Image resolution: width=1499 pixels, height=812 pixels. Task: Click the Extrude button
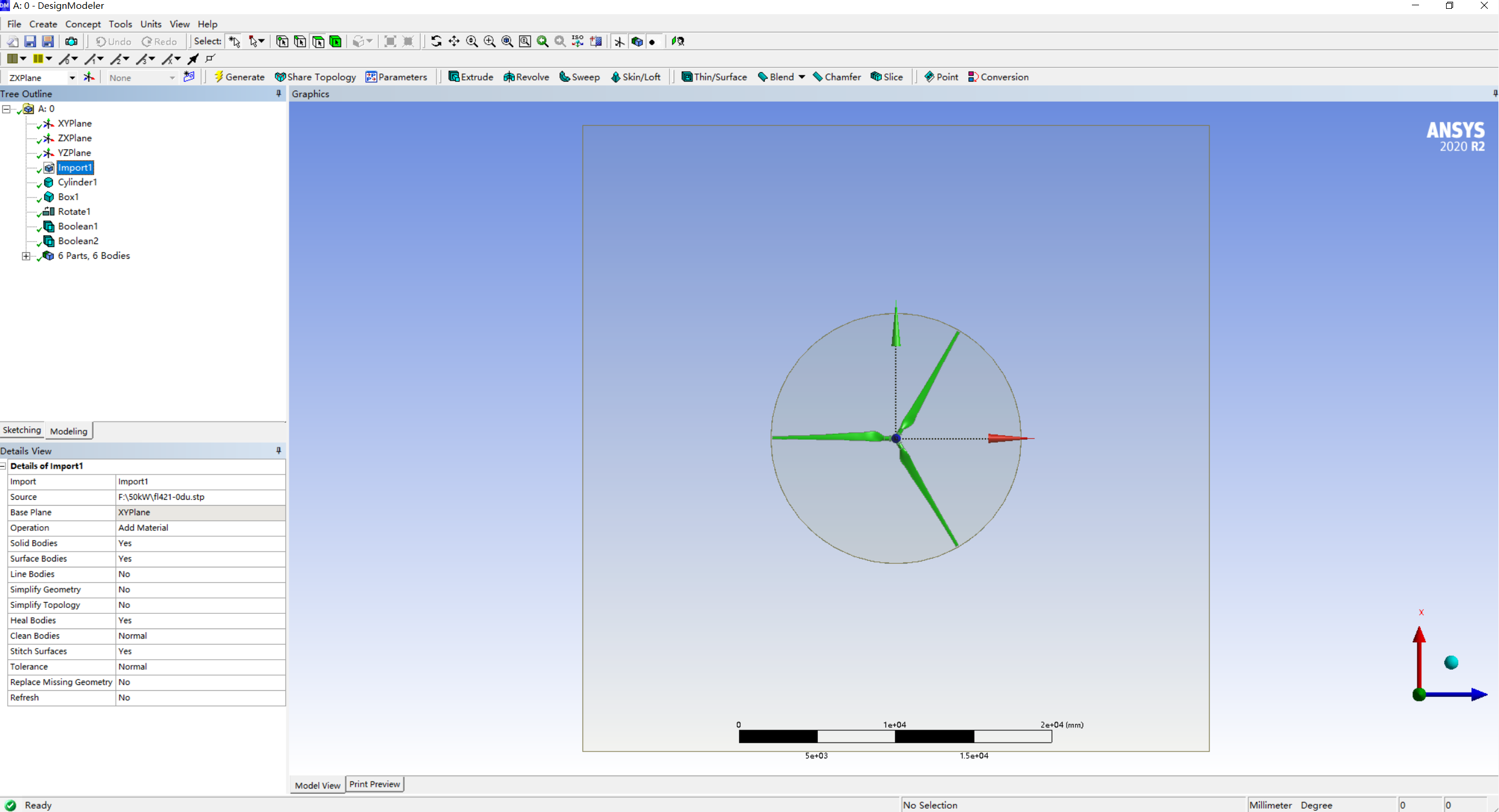coord(471,77)
